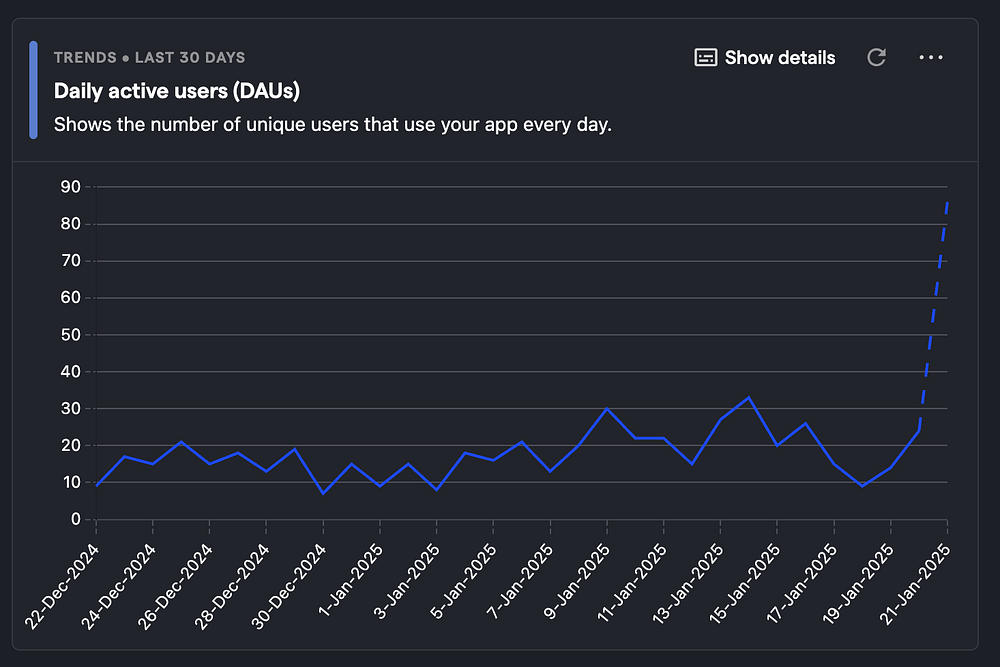Click the 90 value on the y-axis

pyautogui.click(x=70, y=187)
